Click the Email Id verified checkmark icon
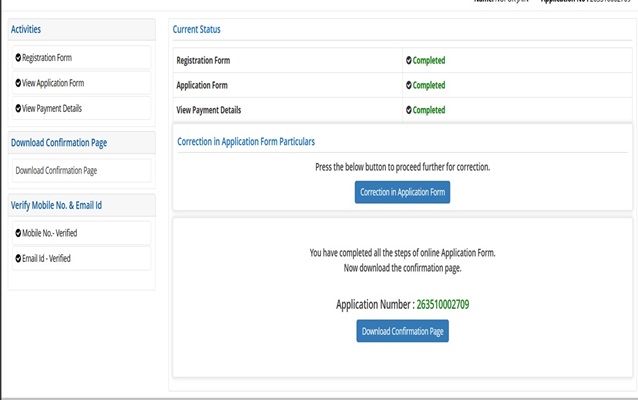638x400 pixels. tap(18, 258)
